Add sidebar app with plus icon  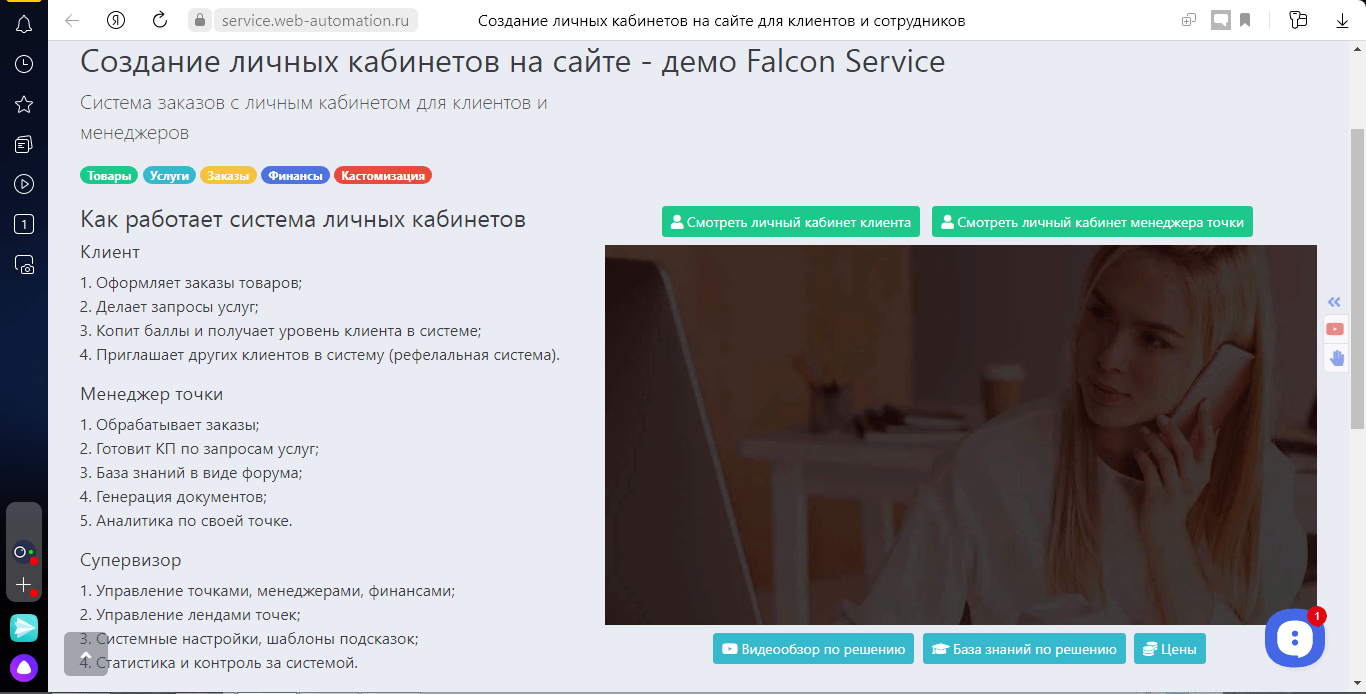point(24,585)
